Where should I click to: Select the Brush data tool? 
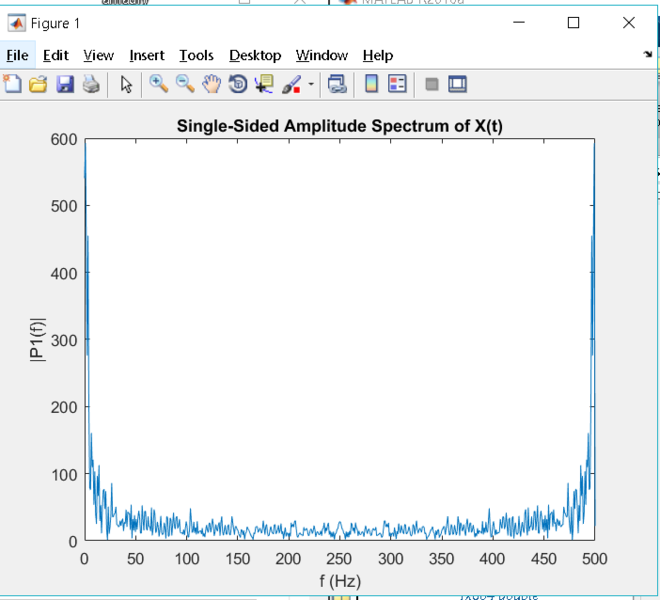coord(291,85)
